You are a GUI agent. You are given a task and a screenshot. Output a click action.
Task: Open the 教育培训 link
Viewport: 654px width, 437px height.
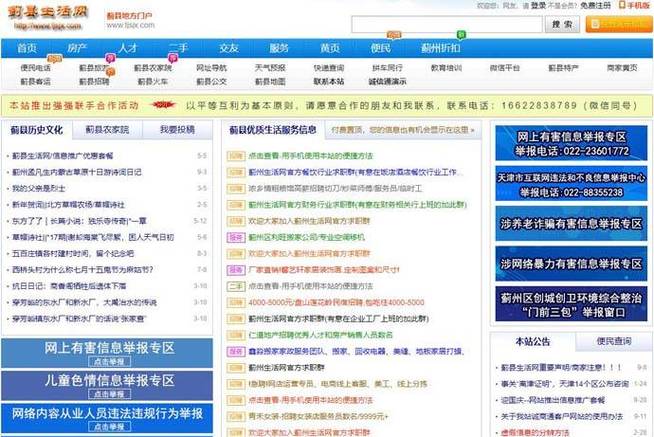(x=446, y=68)
